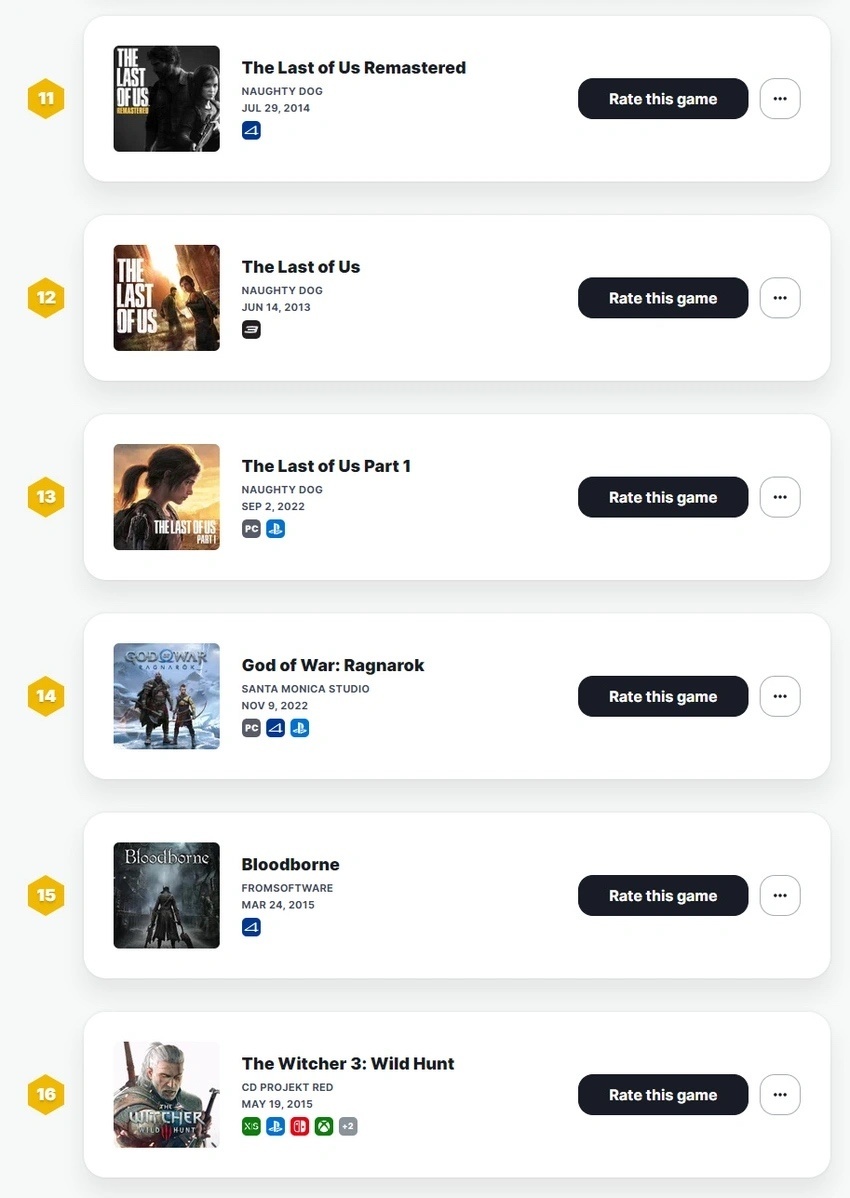Click the rank 11 hexagon badge
Screen dimensions: 850x1198
[46, 99]
